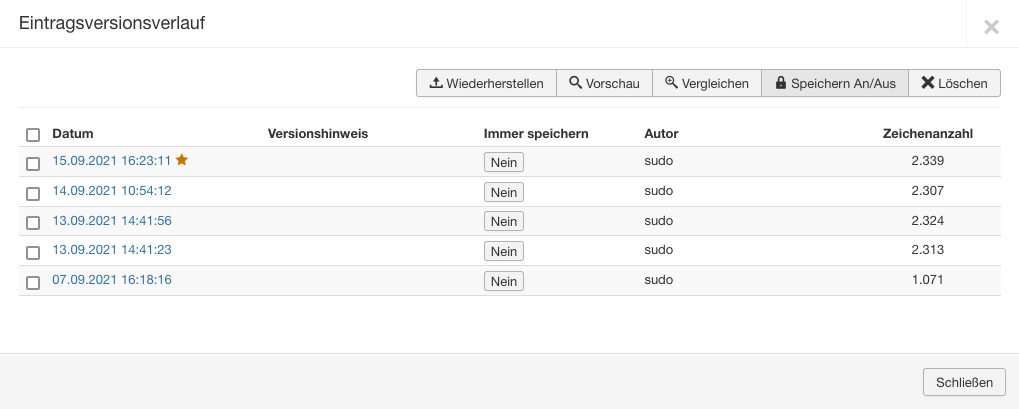The image size is (1019, 409).
Task: Switch Nein button for 14.09.2021 version
Action: click(x=503, y=192)
